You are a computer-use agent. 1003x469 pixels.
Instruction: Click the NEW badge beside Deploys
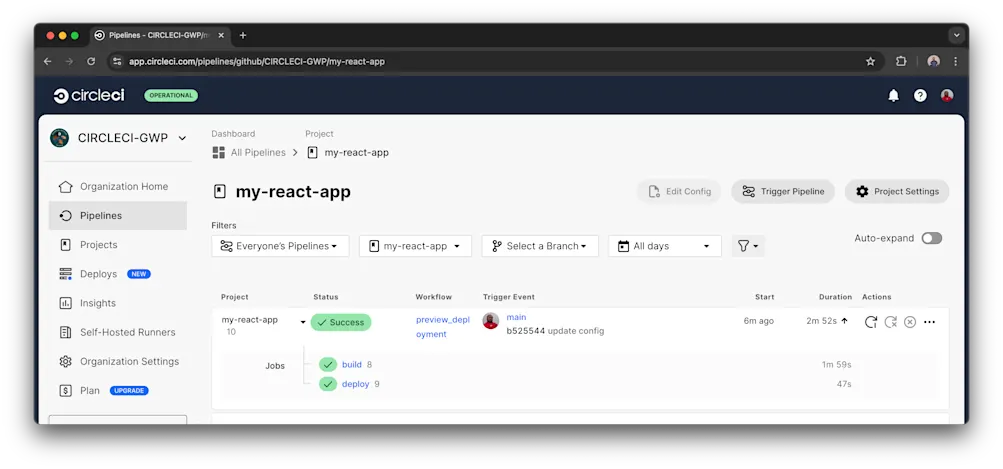(139, 274)
